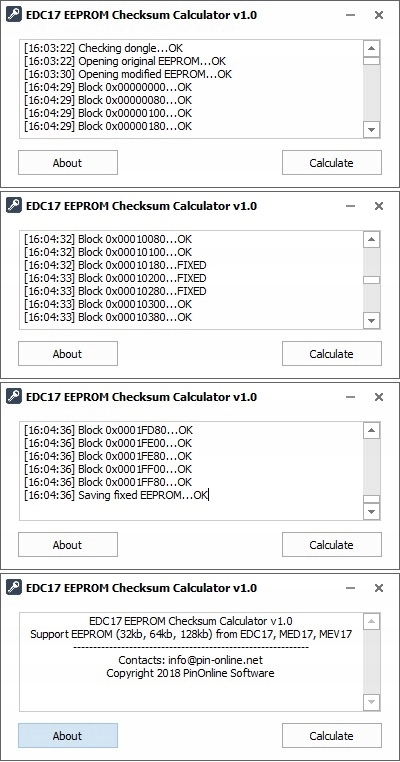Click the scroll-up arrow in the copyright info box
This screenshot has height=762, width=400.
(x=371, y=621)
